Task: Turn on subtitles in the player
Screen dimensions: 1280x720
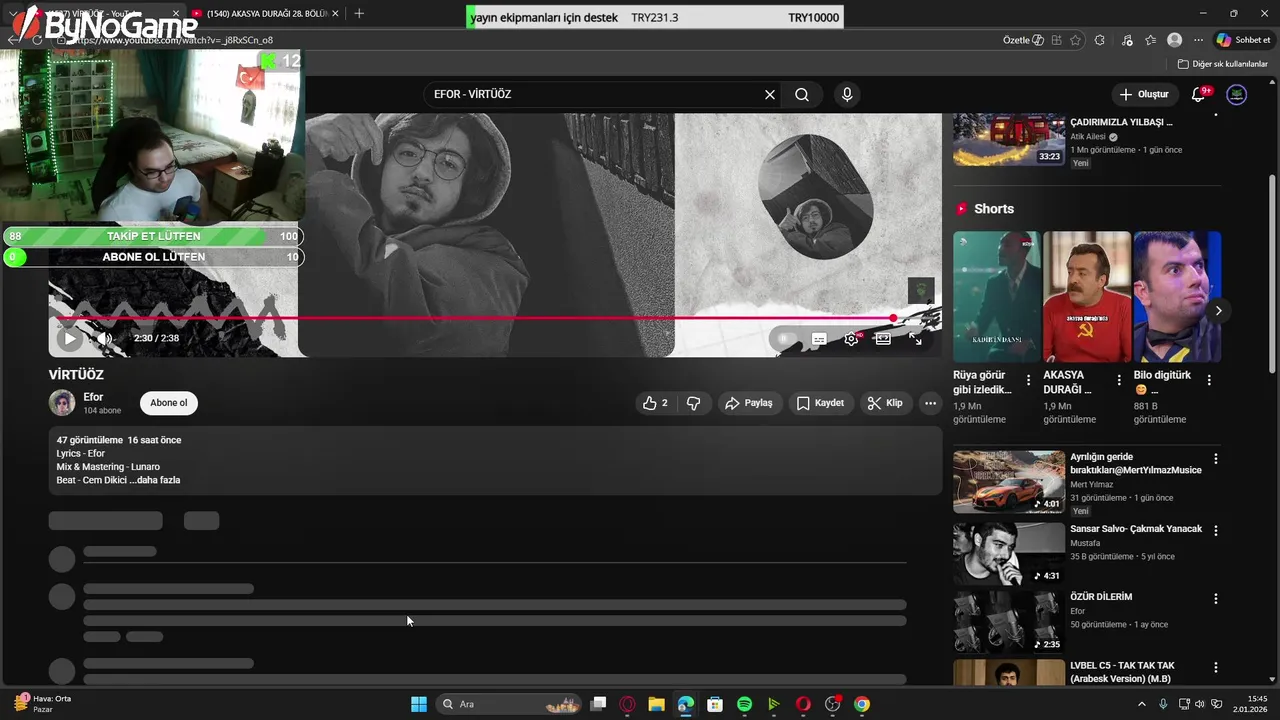Action: 819,339
